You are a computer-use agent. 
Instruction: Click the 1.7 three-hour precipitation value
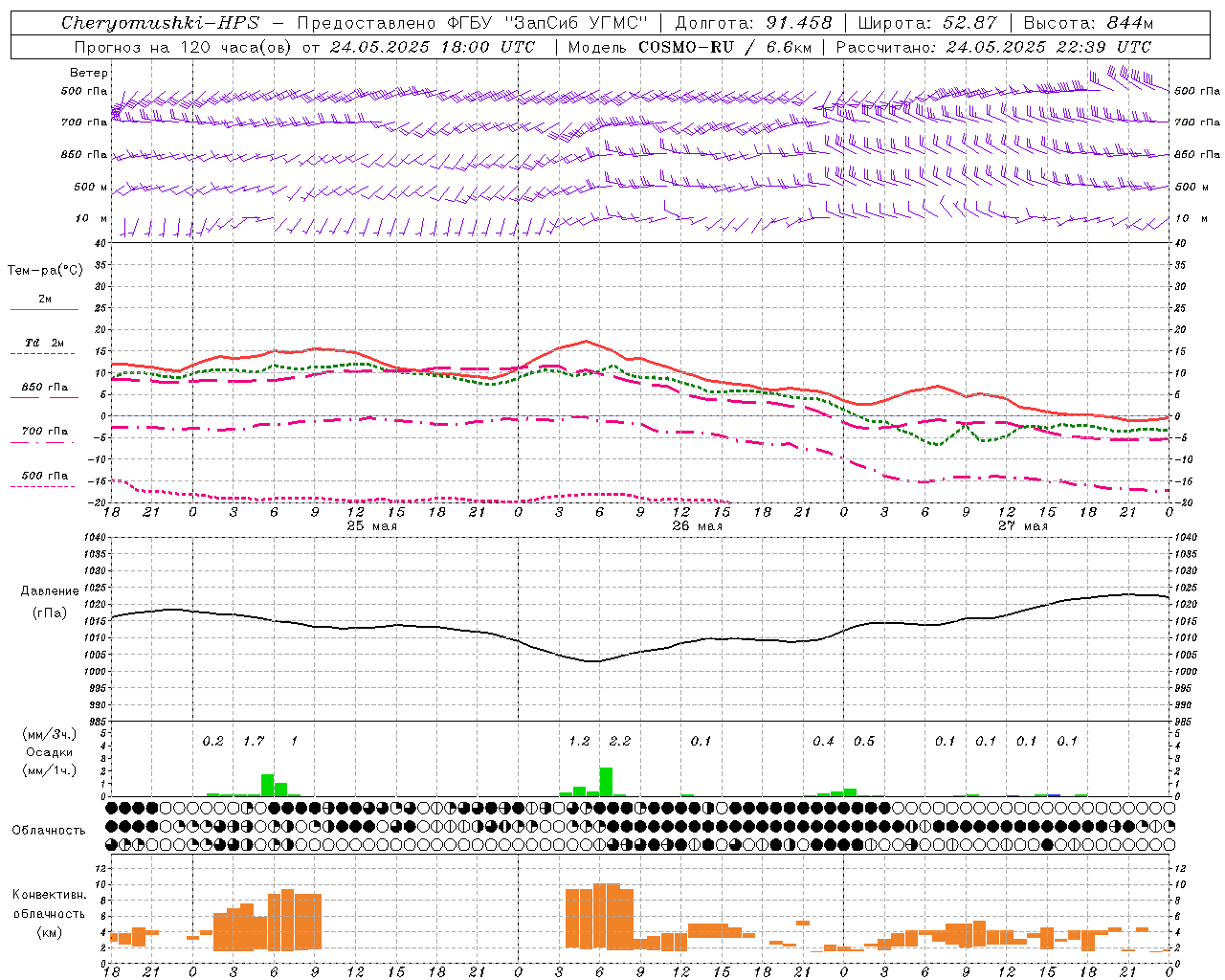tap(254, 741)
